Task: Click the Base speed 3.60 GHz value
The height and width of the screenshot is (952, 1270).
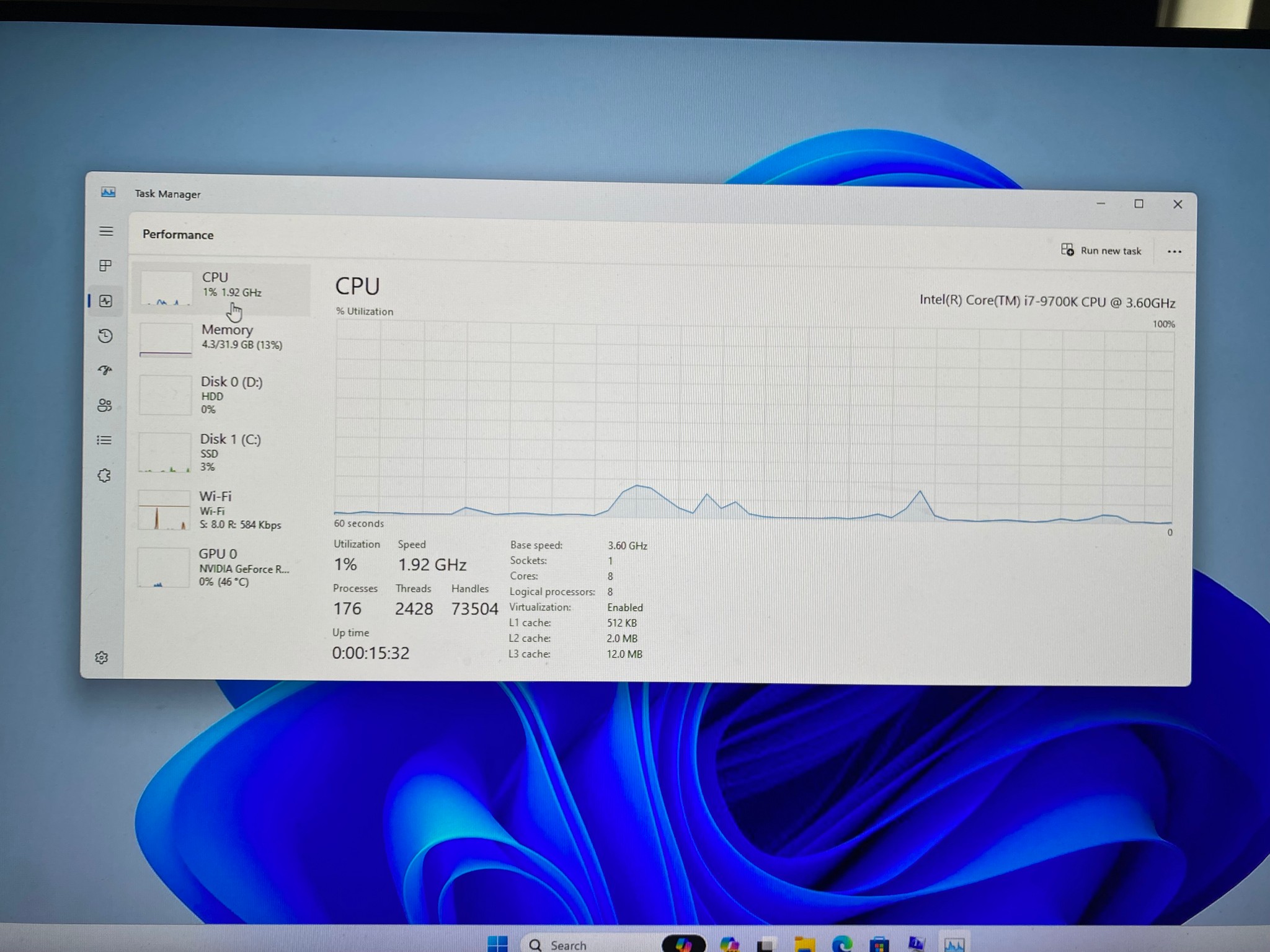Action: 627,545
